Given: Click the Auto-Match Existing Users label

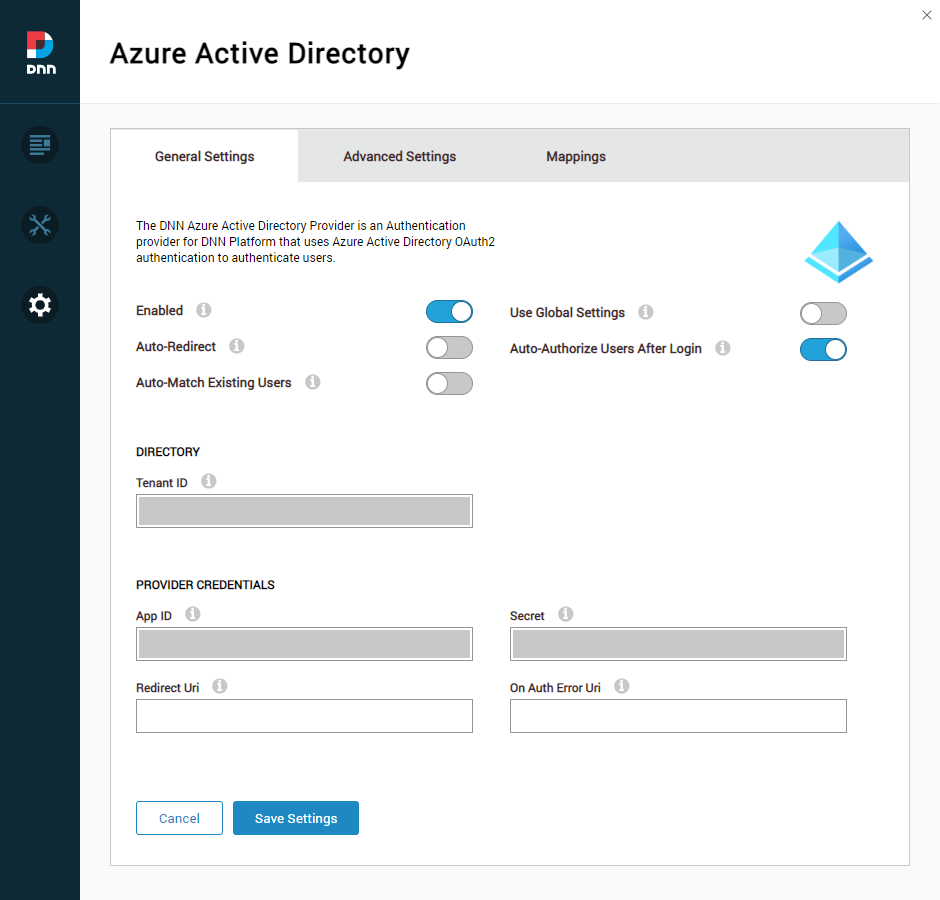Looking at the screenshot, I should [x=213, y=383].
